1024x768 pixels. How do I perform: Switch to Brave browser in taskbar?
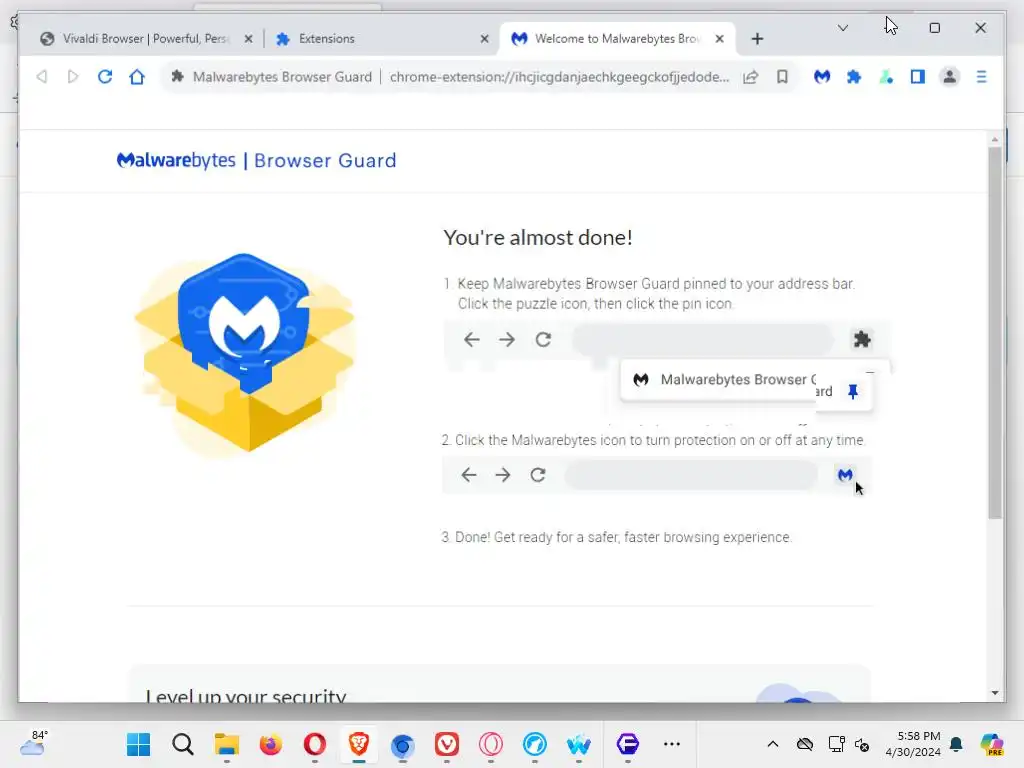click(359, 744)
